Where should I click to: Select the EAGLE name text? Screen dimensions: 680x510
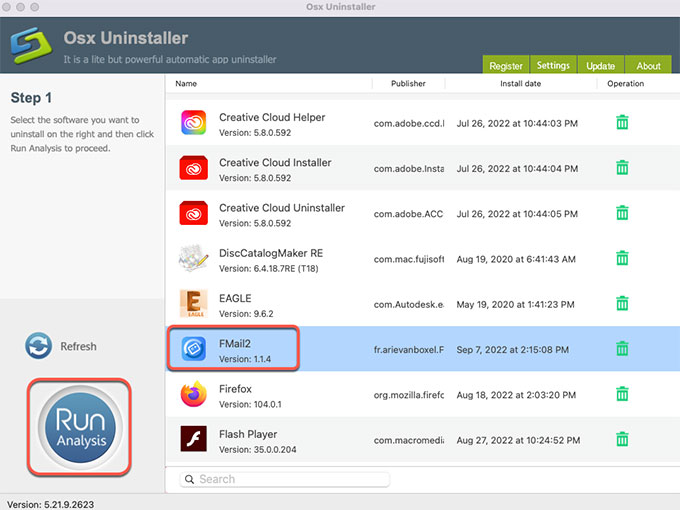(235, 298)
